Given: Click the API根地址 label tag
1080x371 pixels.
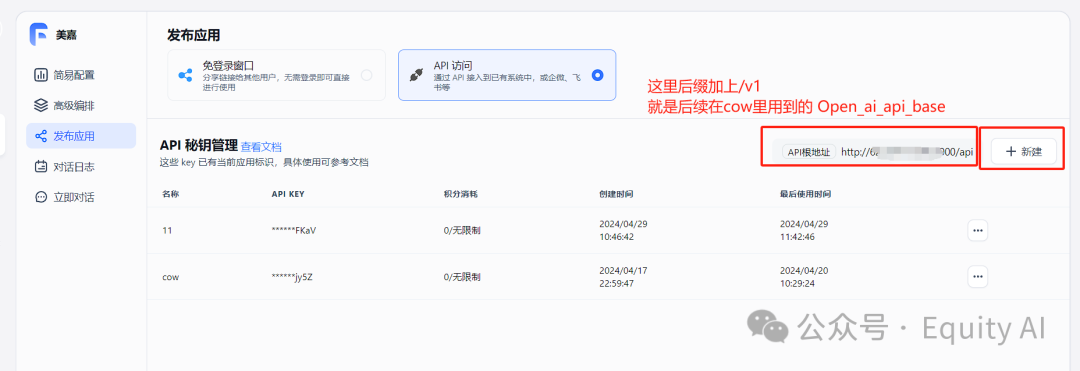Looking at the screenshot, I should (809, 152).
